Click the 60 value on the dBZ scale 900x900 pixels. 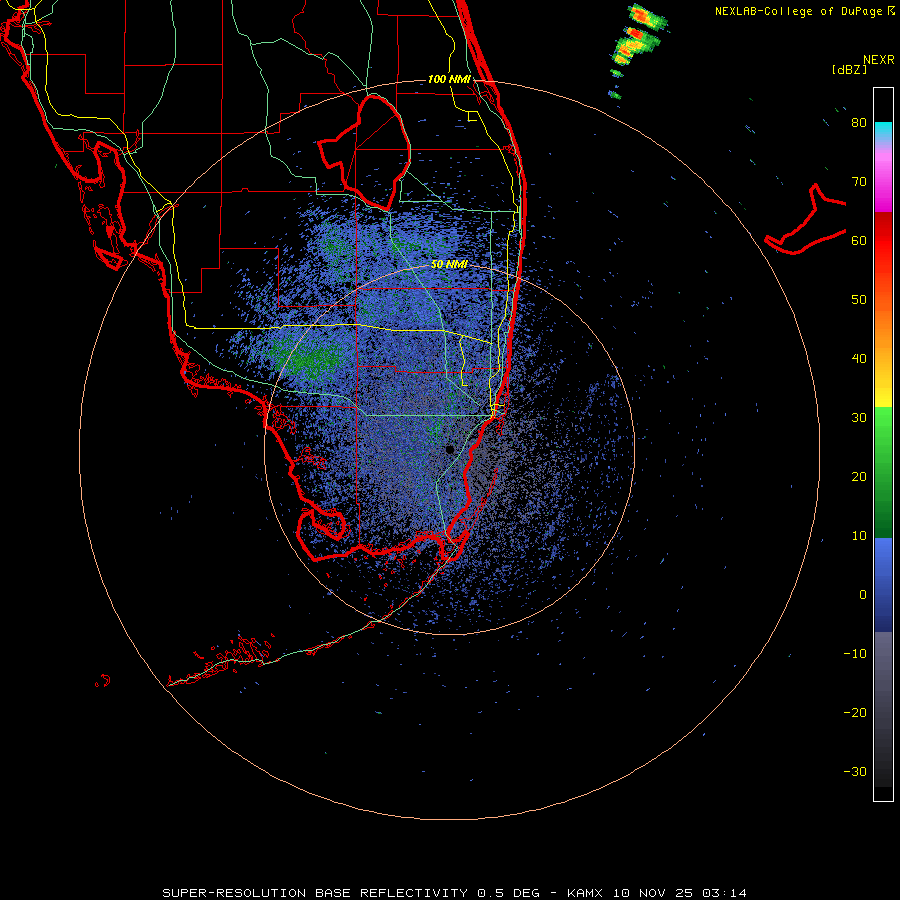click(859, 240)
